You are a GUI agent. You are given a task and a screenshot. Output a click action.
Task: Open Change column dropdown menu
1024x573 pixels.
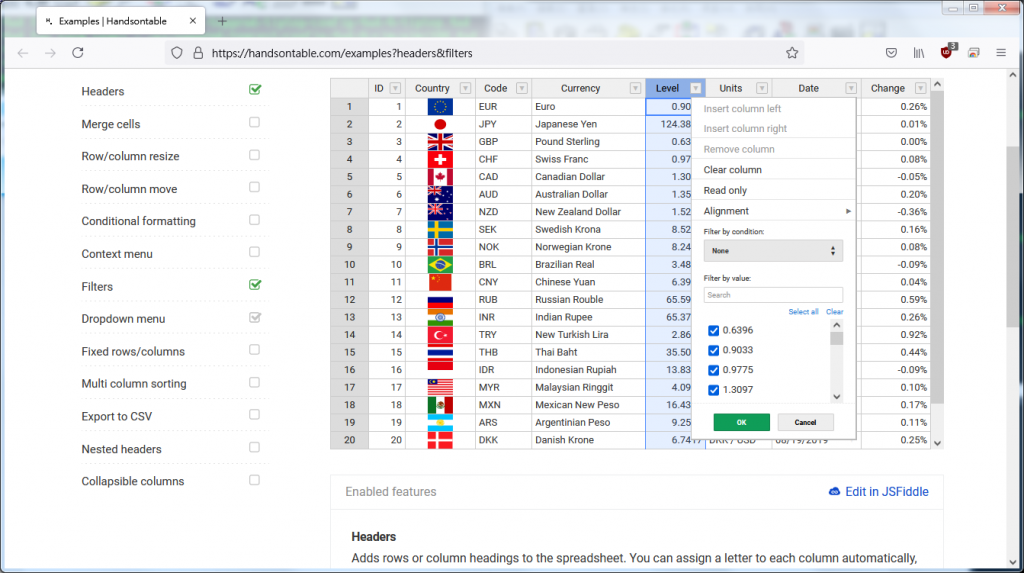(x=920, y=88)
